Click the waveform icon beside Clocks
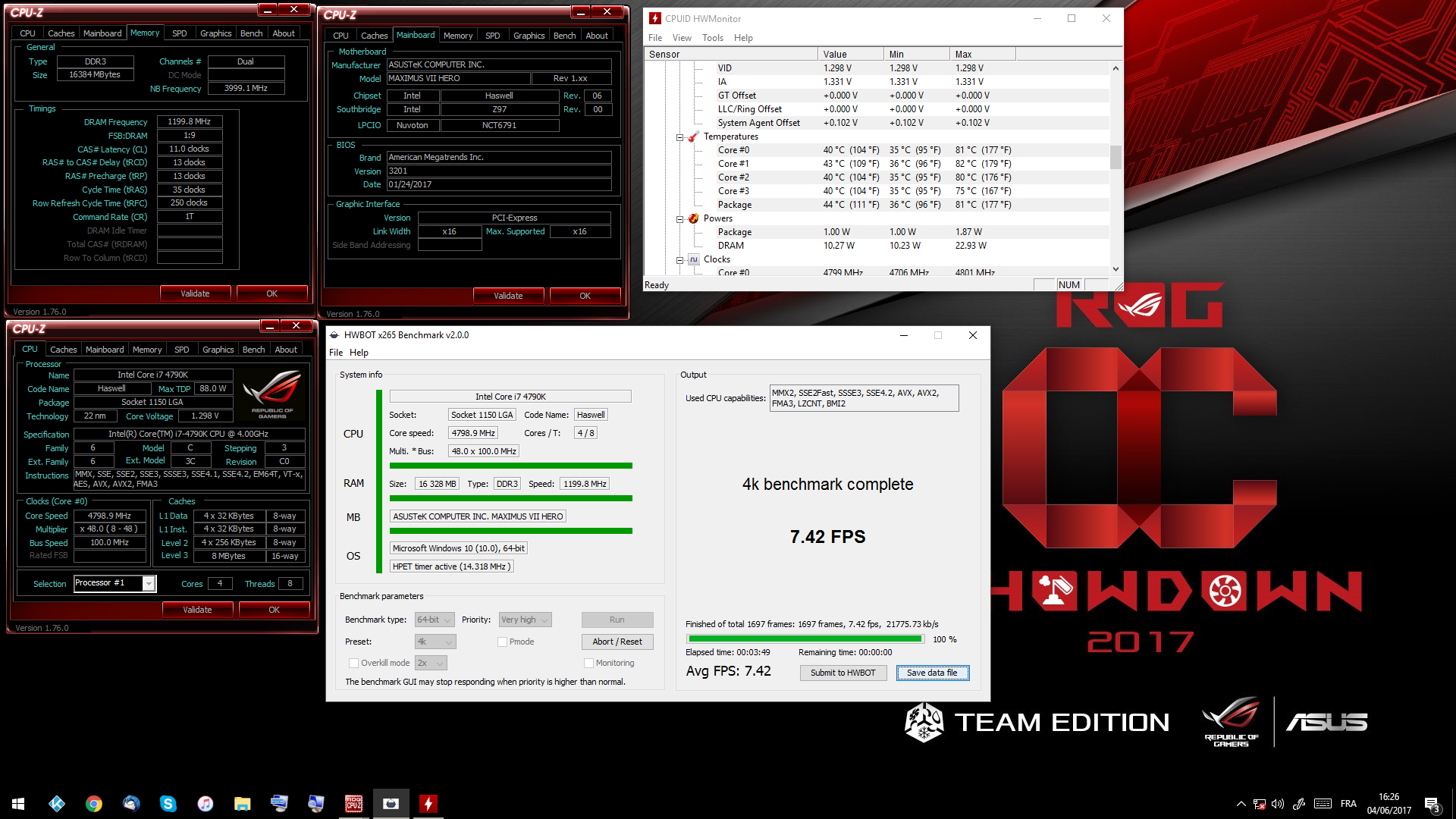The width and height of the screenshot is (1456, 819). [693, 259]
